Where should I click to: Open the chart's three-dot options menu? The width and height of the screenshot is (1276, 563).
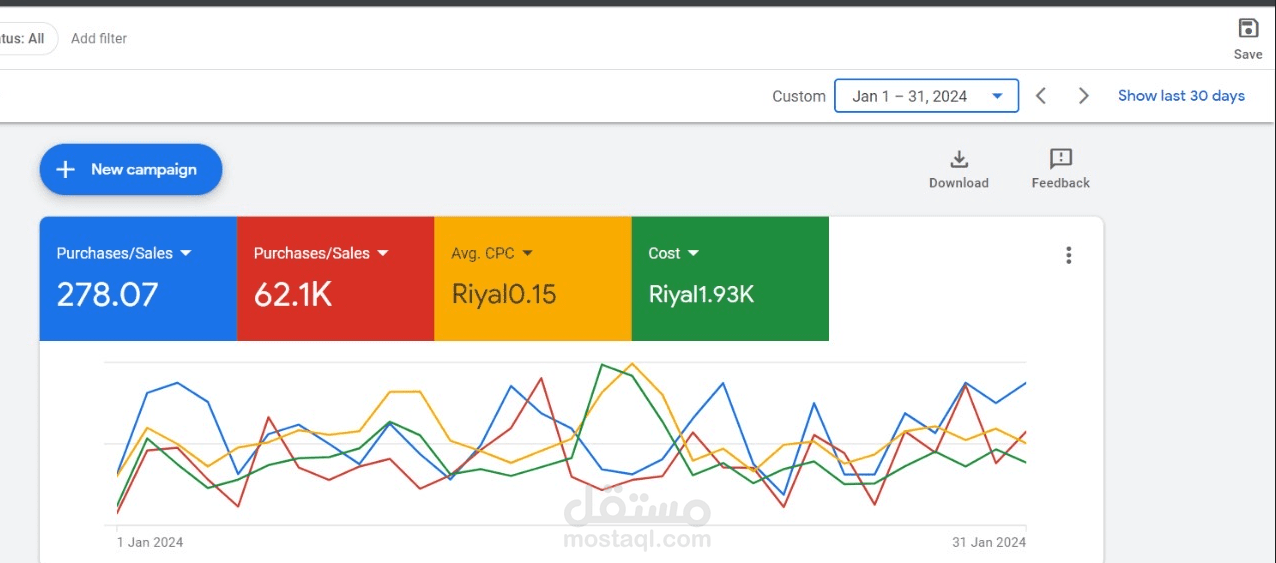click(x=1068, y=255)
